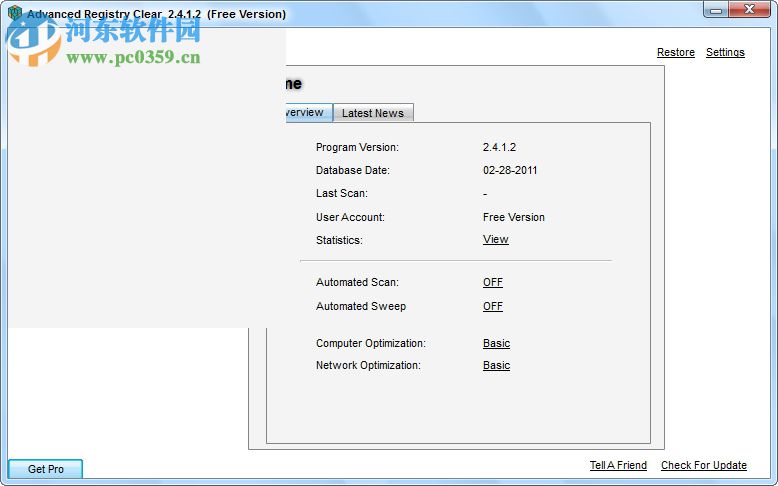Open the Tell A Friend link
Screen dimensions: 778x486
pos(618,465)
